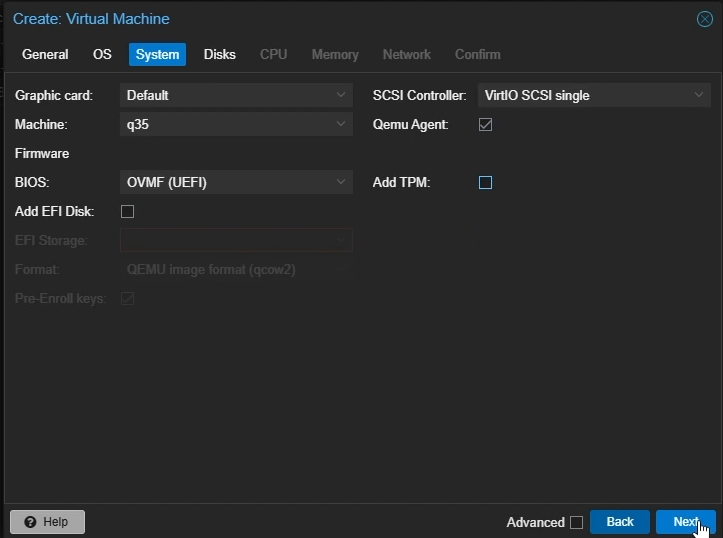Toggle the Advanced options checkbox

pos(576,522)
